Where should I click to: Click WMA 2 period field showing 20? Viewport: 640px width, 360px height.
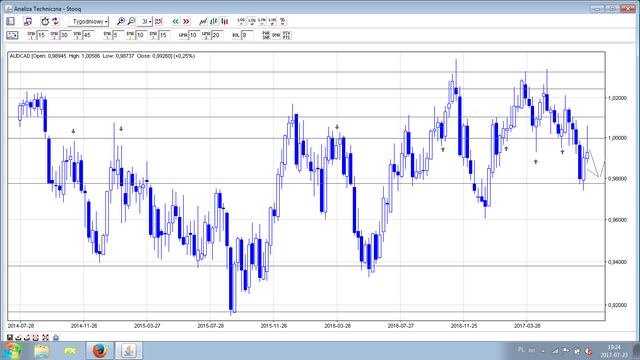(x=218, y=36)
